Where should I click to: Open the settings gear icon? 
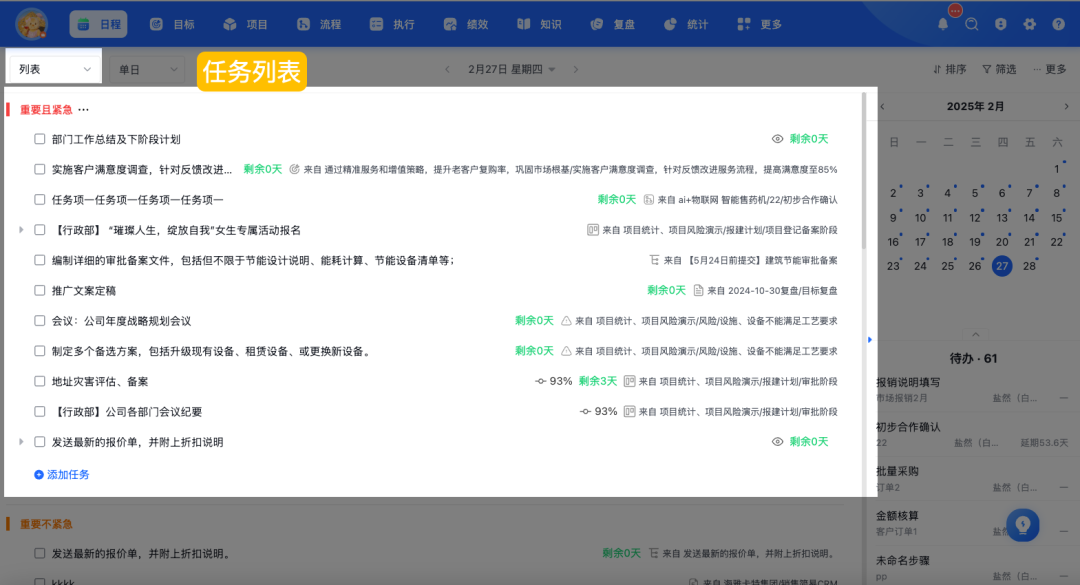click(x=1031, y=23)
